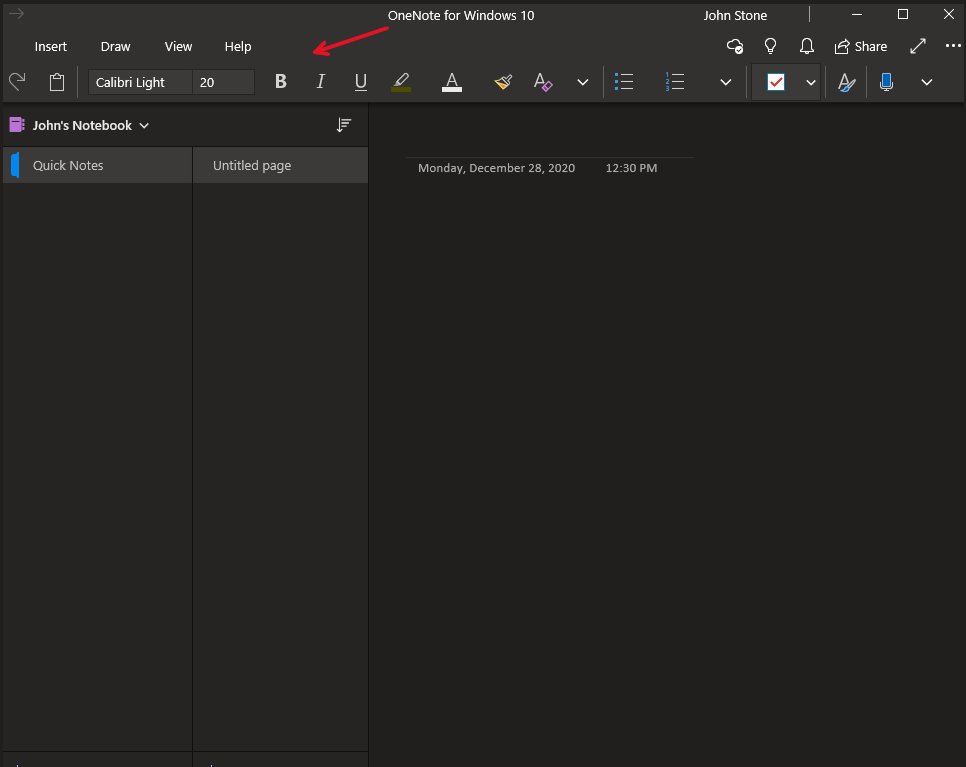This screenshot has width=966, height=767.
Task: Switch to the Draw tab
Action: tap(116, 46)
